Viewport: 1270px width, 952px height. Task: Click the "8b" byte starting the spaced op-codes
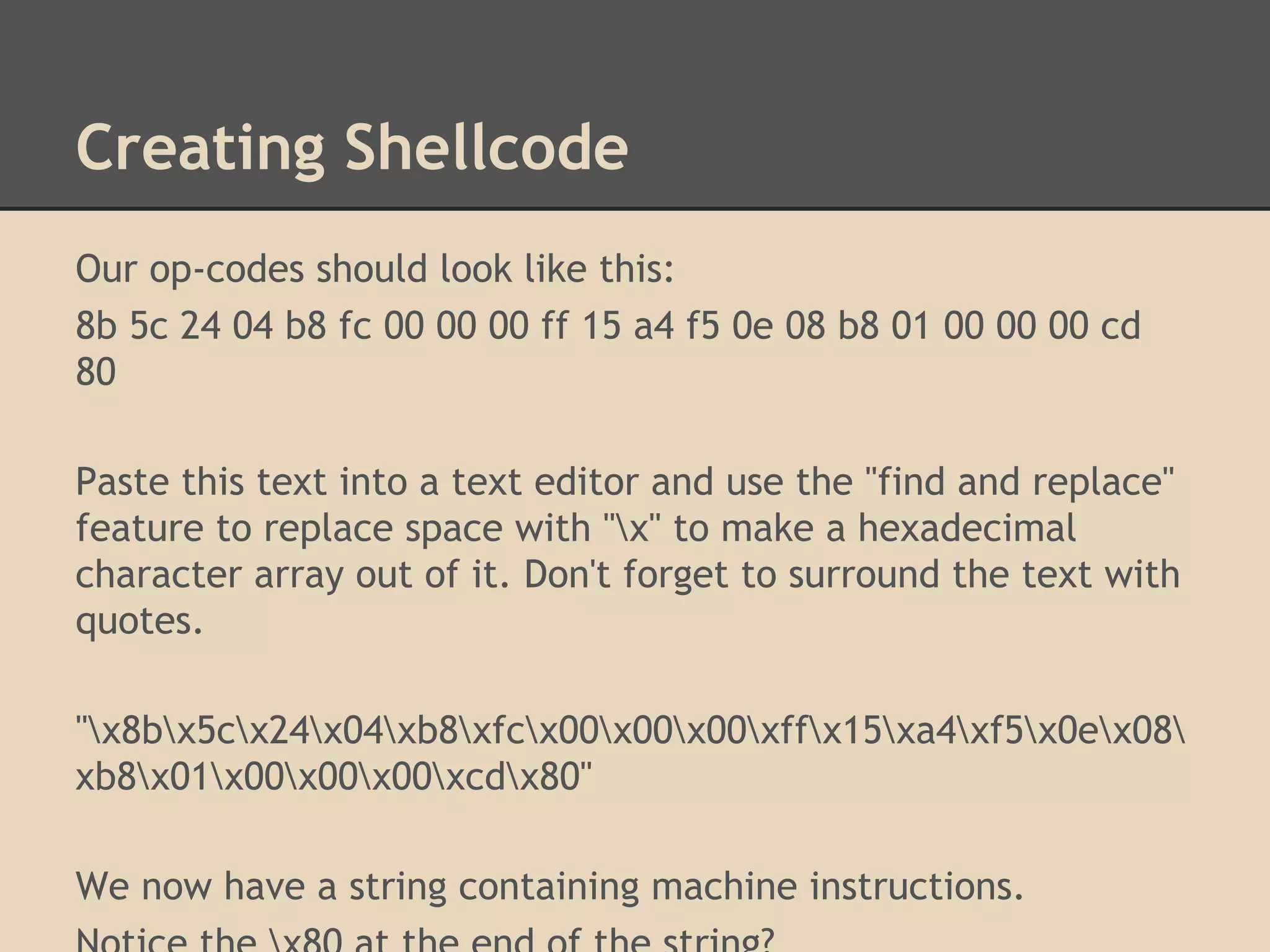tap(96, 325)
